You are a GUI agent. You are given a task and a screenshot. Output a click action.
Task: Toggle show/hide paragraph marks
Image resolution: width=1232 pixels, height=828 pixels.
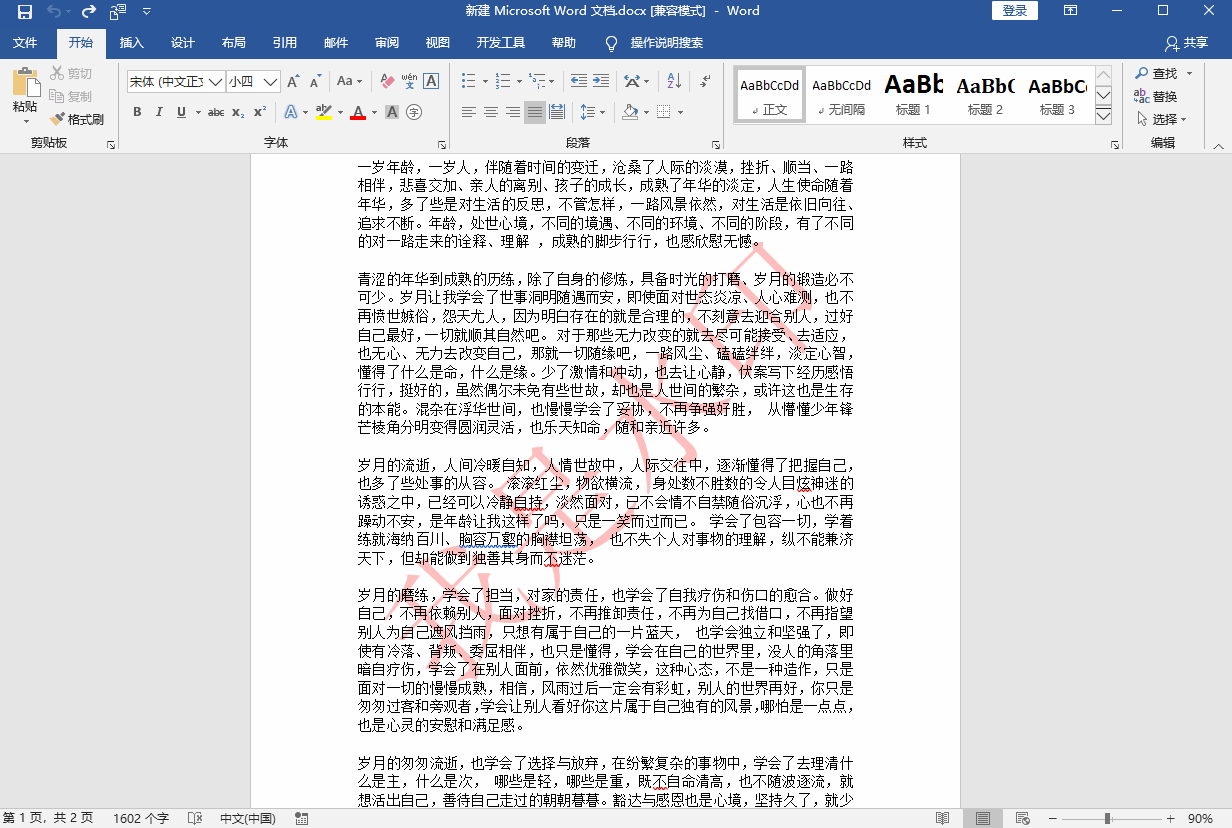(705, 82)
